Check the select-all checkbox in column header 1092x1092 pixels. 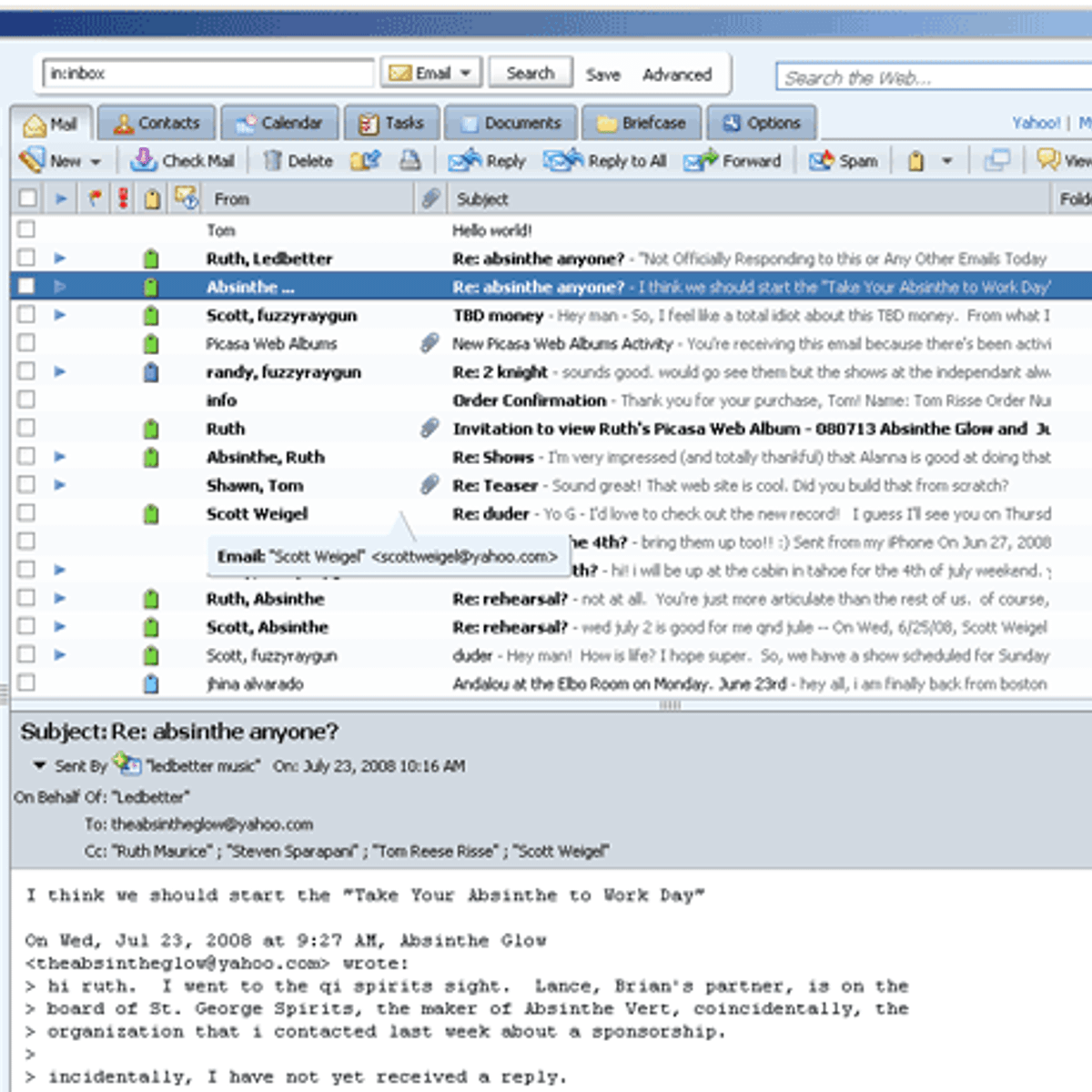coord(27,197)
